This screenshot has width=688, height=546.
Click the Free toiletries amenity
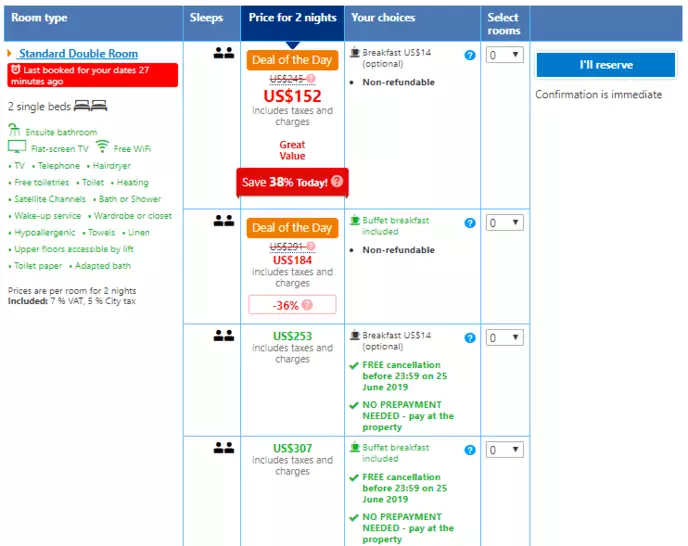[x=41, y=182]
